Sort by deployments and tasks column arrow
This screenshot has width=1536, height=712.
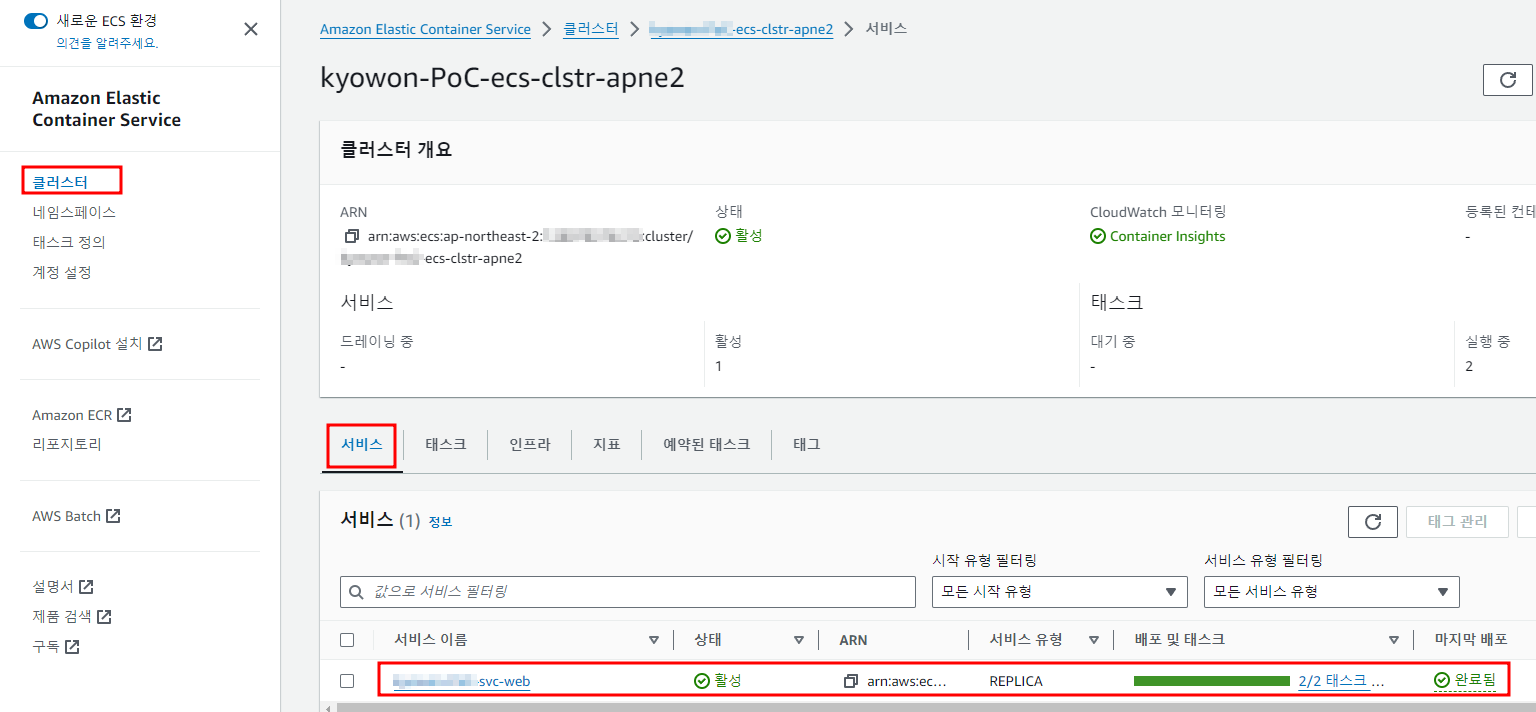[x=1393, y=640]
